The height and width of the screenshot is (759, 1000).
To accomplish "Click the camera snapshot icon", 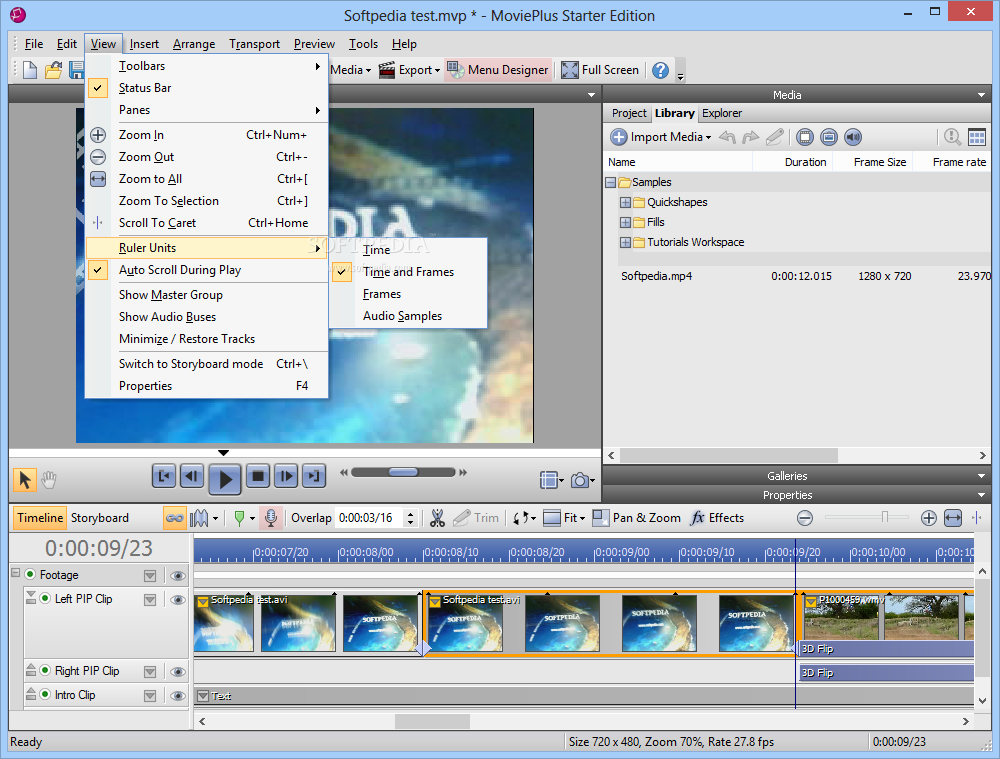I will (x=580, y=480).
